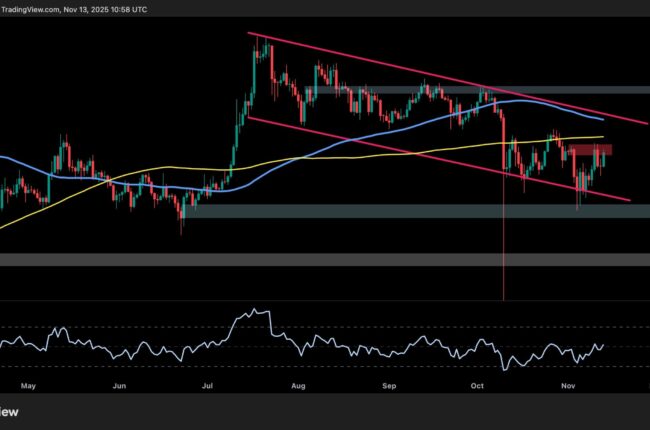Click the Oct label on time axis

point(478,383)
